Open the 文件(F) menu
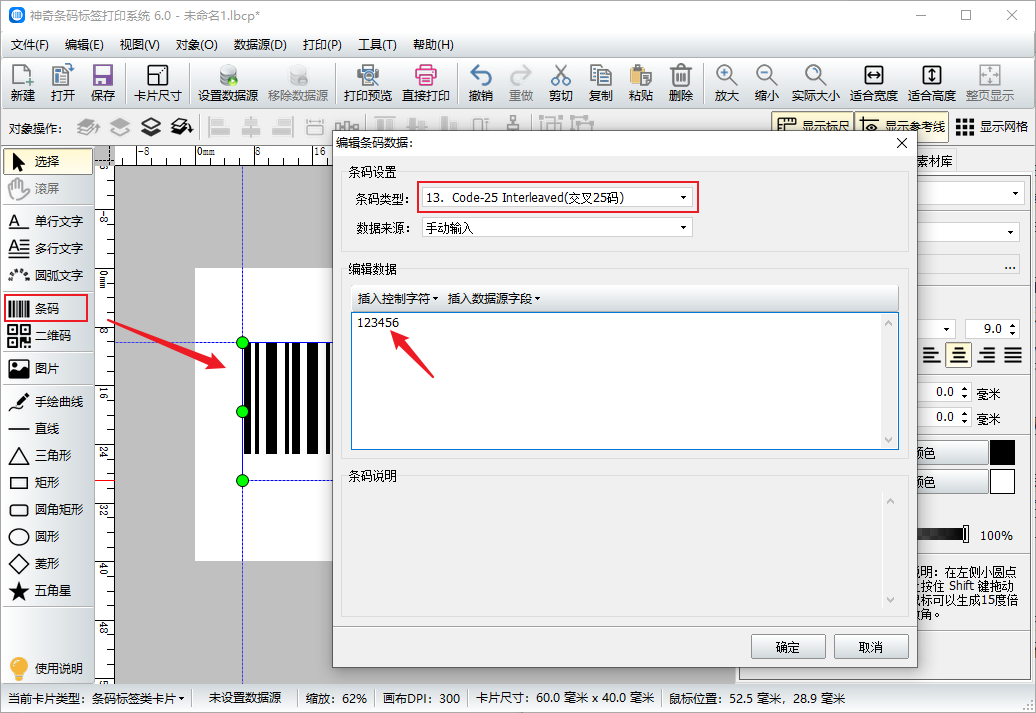Image resolution: width=1036 pixels, height=713 pixels. point(30,45)
